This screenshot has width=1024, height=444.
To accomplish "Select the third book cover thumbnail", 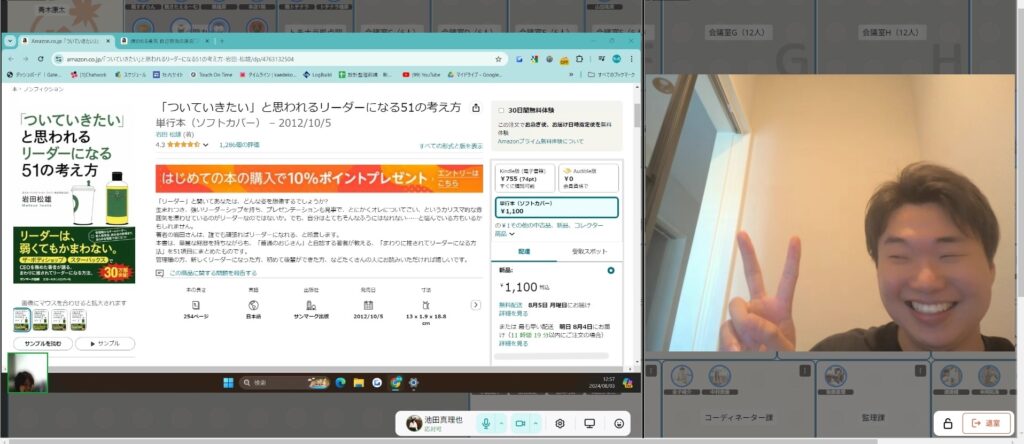I will pyautogui.click(x=59, y=320).
